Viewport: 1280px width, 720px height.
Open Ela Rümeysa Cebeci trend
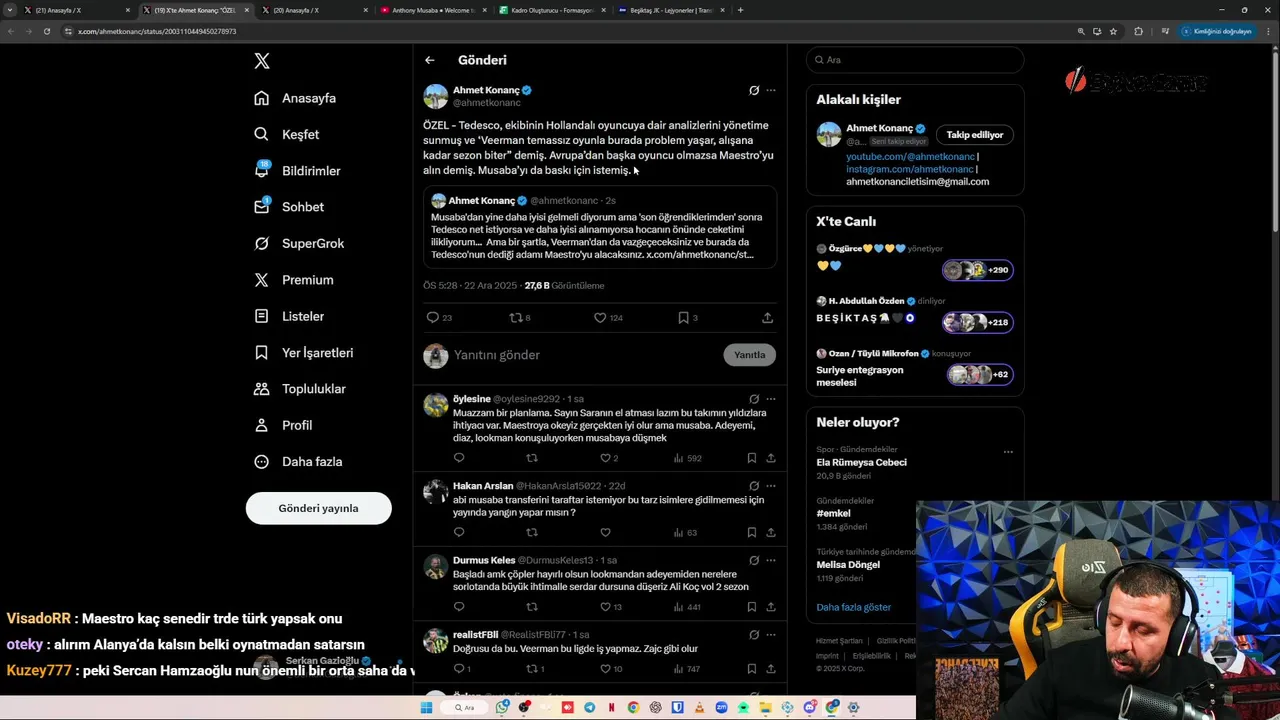coord(861,462)
